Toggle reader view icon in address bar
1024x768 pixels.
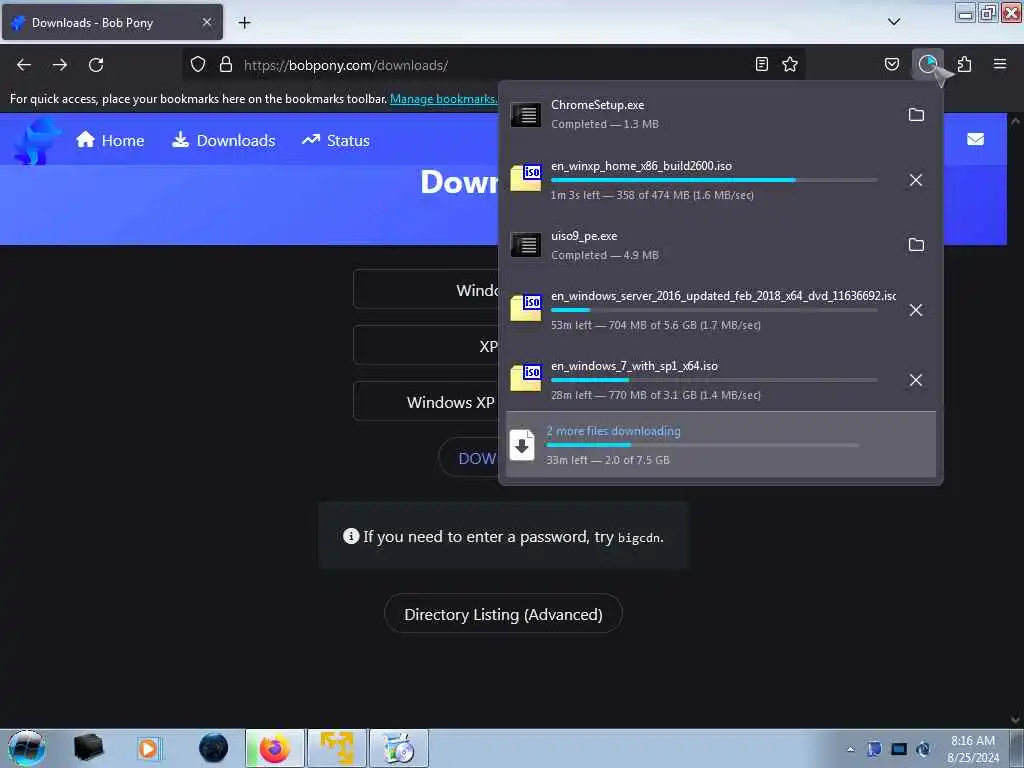(761, 64)
